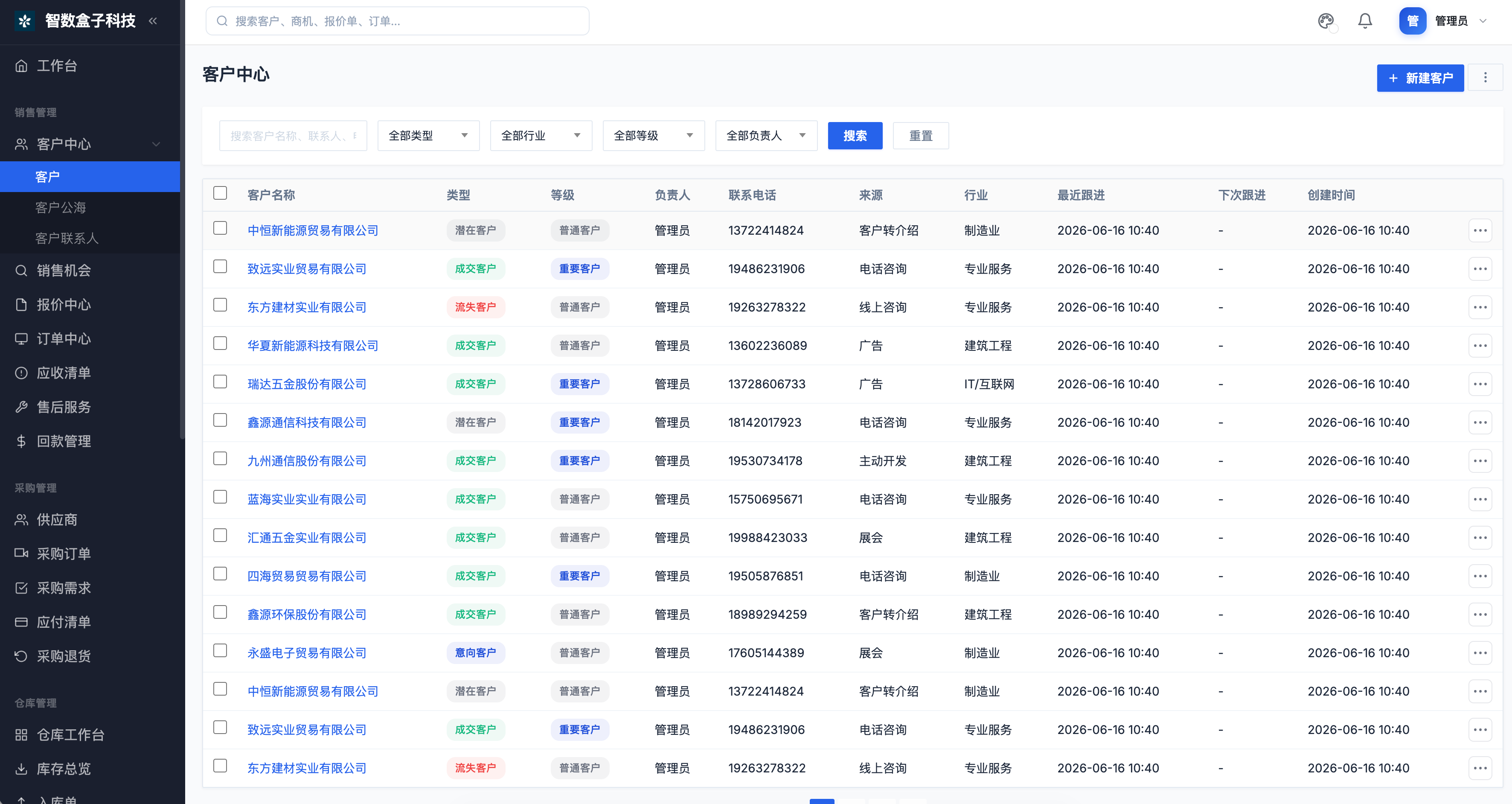Image resolution: width=1512 pixels, height=804 pixels.
Task: Open row actions for 瑞达五金股份有限公司
Action: pyautogui.click(x=1480, y=384)
